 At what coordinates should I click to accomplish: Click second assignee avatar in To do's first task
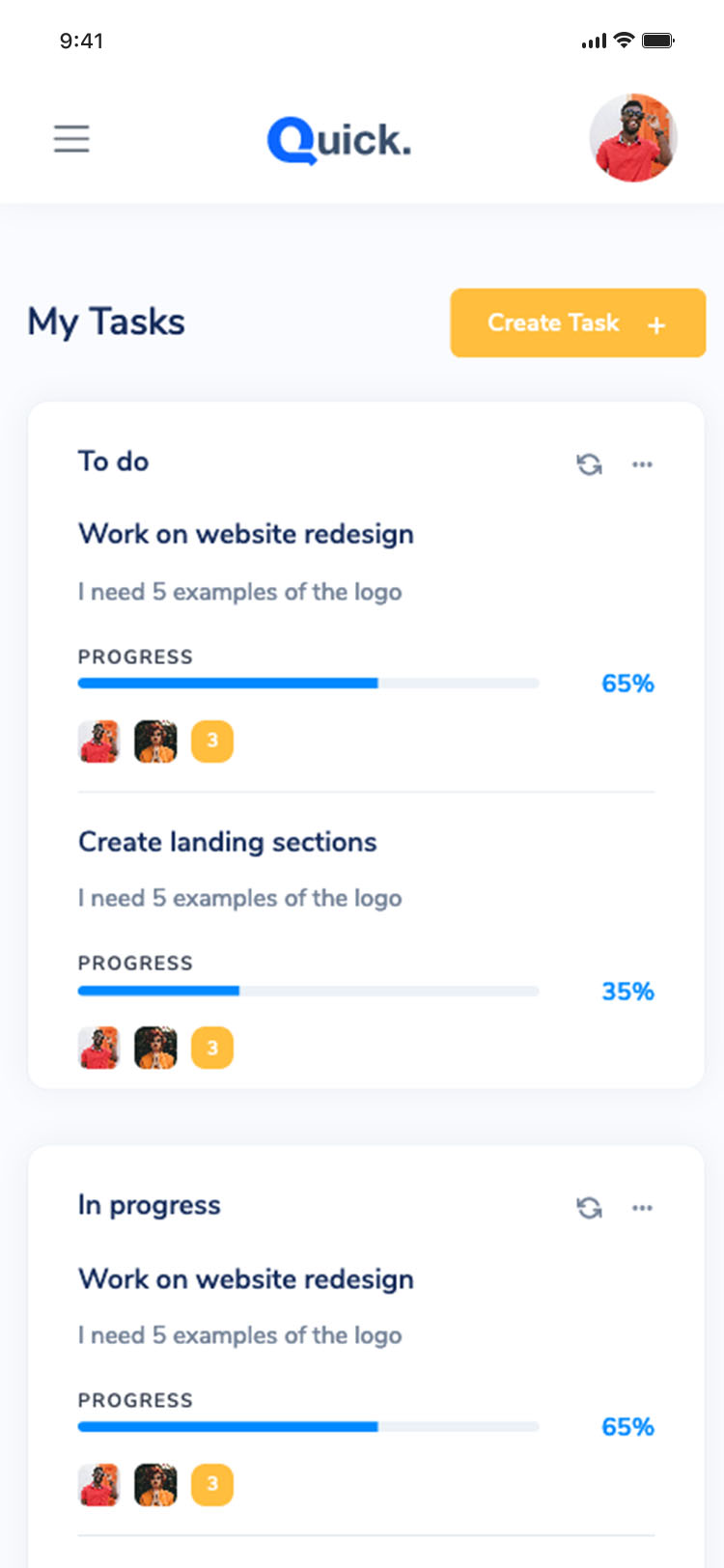pyautogui.click(x=155, y=742)
